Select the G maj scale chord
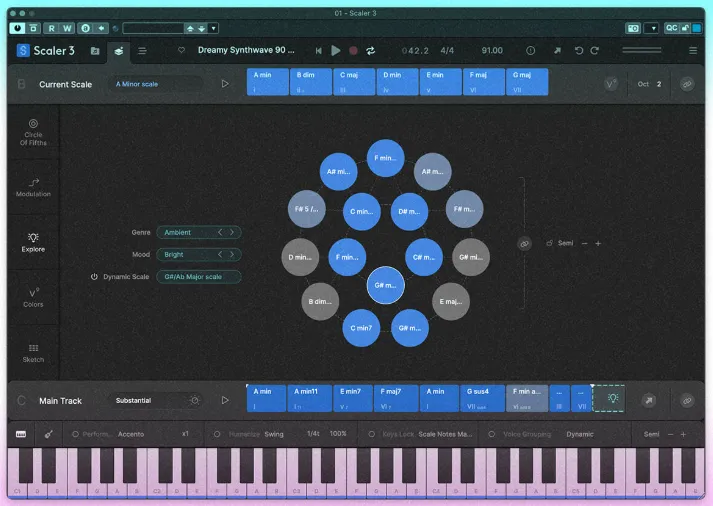Screen dimensions: 713x506 pyautogui.click(x=527, y=82)
